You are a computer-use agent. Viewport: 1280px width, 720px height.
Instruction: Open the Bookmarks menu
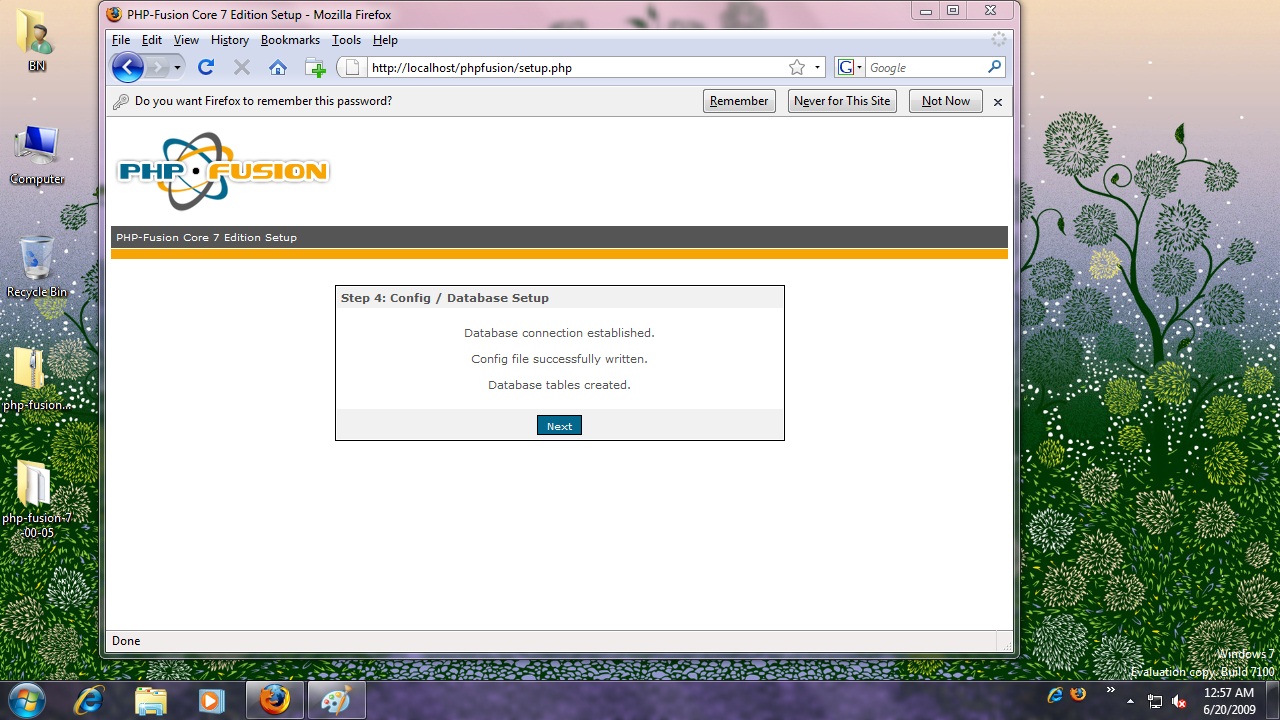click(290, 40)
